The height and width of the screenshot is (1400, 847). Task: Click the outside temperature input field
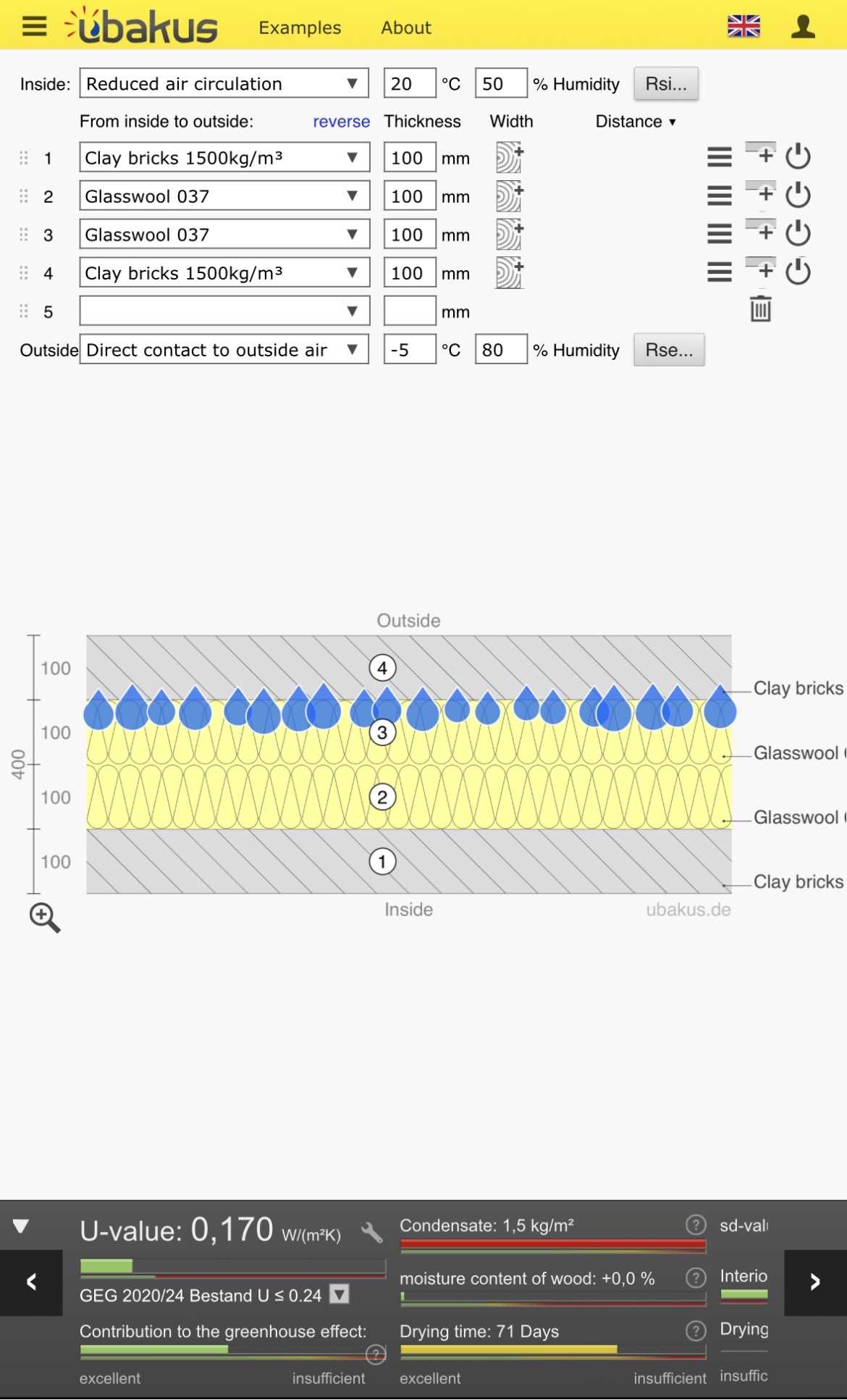(x=409, y=350)
